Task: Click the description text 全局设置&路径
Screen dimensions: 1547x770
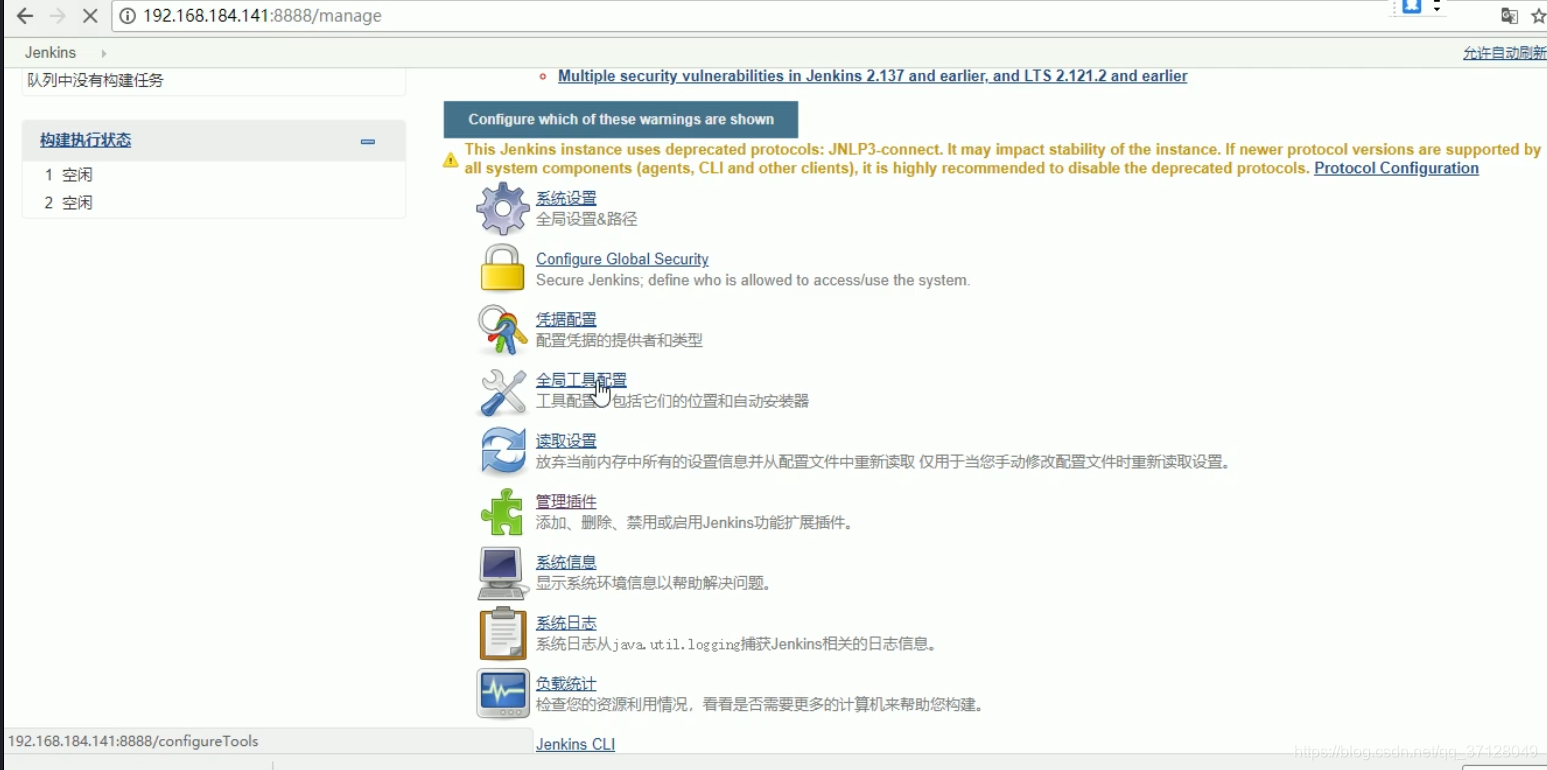Action: 586,219
